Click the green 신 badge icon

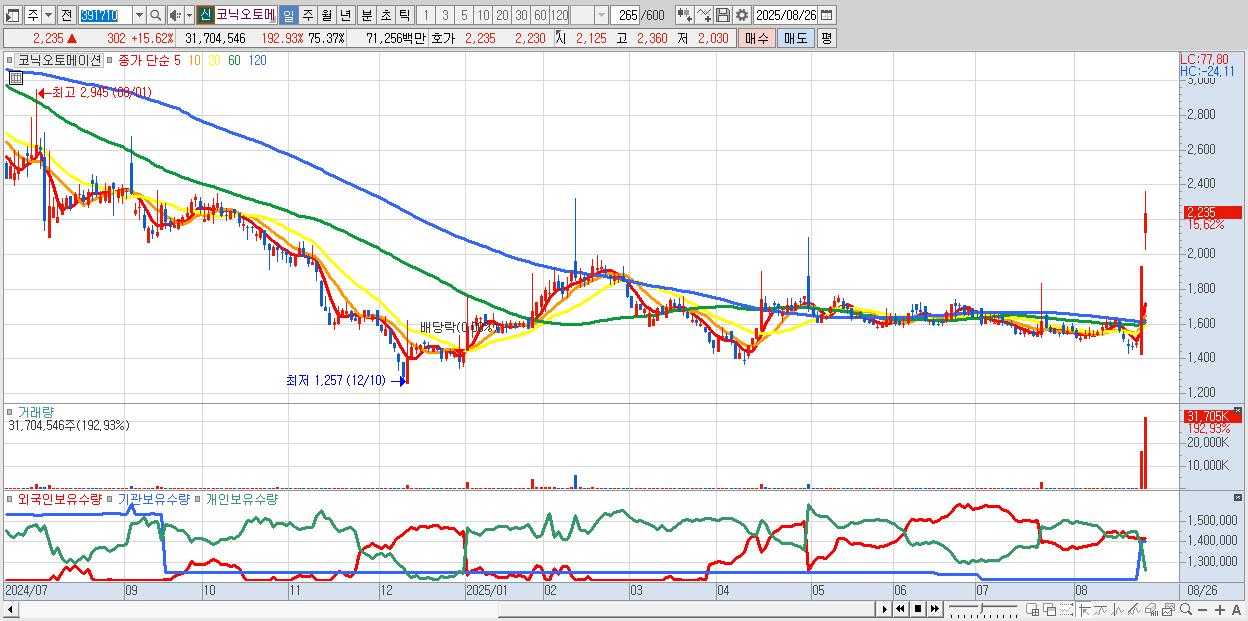[x=204, y=15]
